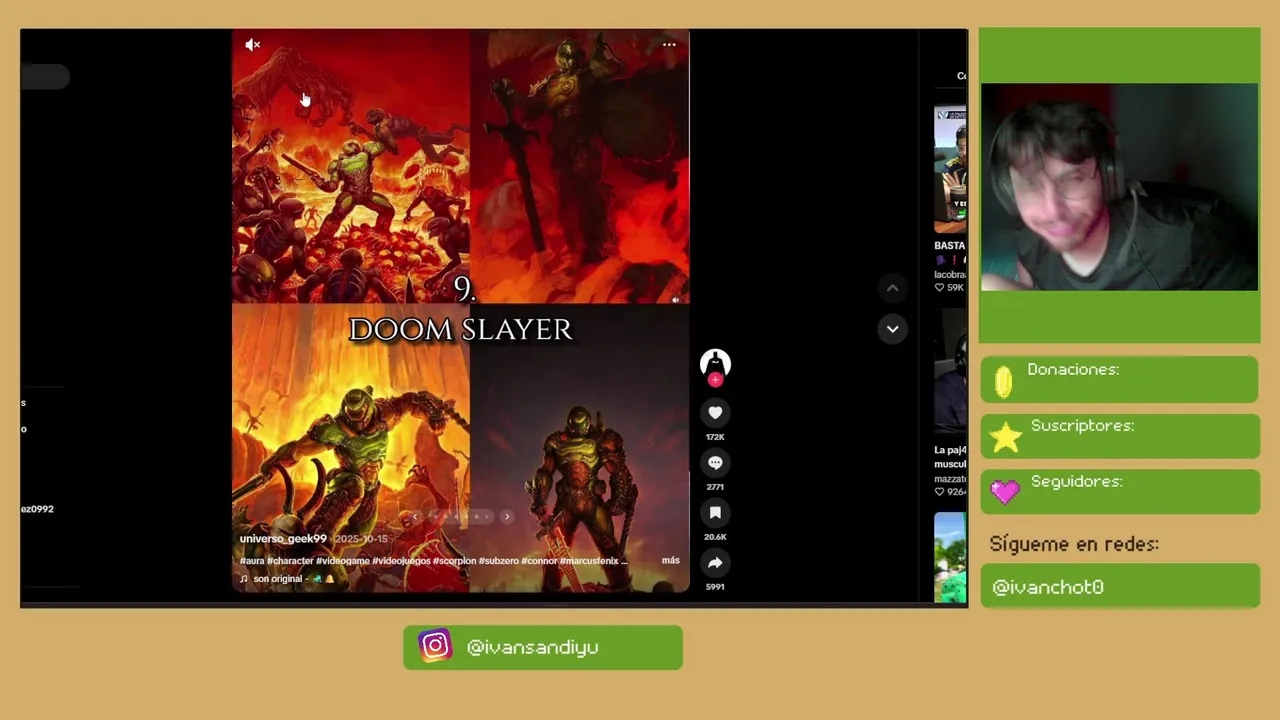1280x720 pixels.
Task: Open the creator's profile avatar
Action: coord(715,363)
